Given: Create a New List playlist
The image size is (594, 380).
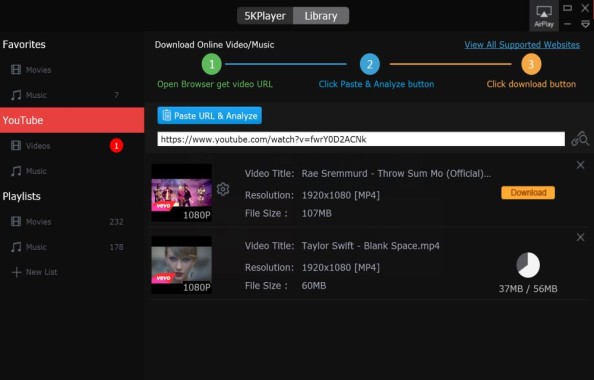Looking at the screenshot, I should click(72, 272).
